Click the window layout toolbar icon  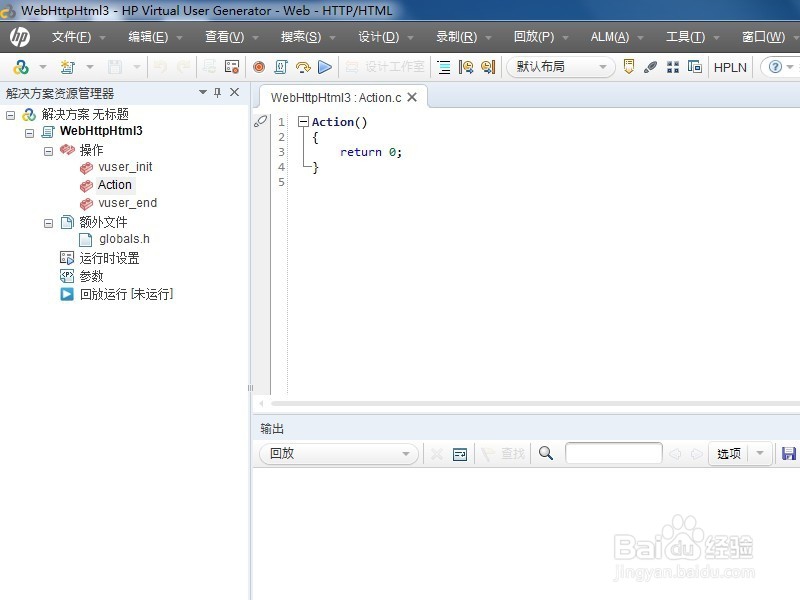tap(694, 67)
